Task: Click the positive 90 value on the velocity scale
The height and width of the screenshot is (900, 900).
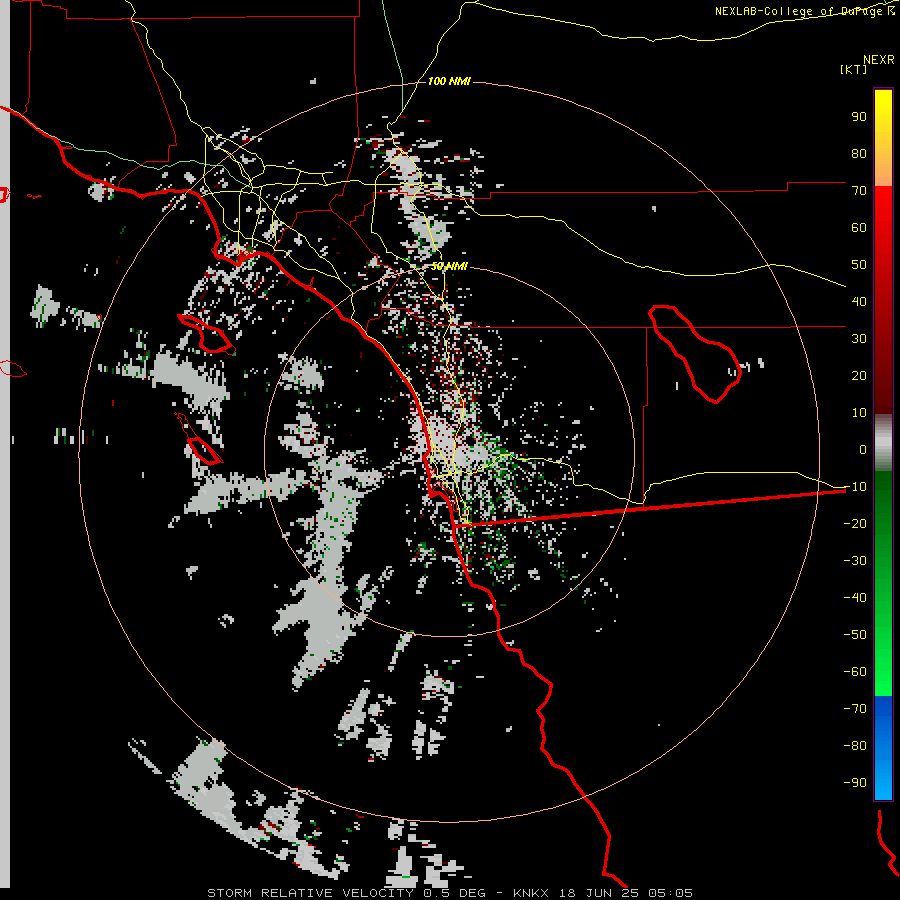Action: (x=859, y=117)
